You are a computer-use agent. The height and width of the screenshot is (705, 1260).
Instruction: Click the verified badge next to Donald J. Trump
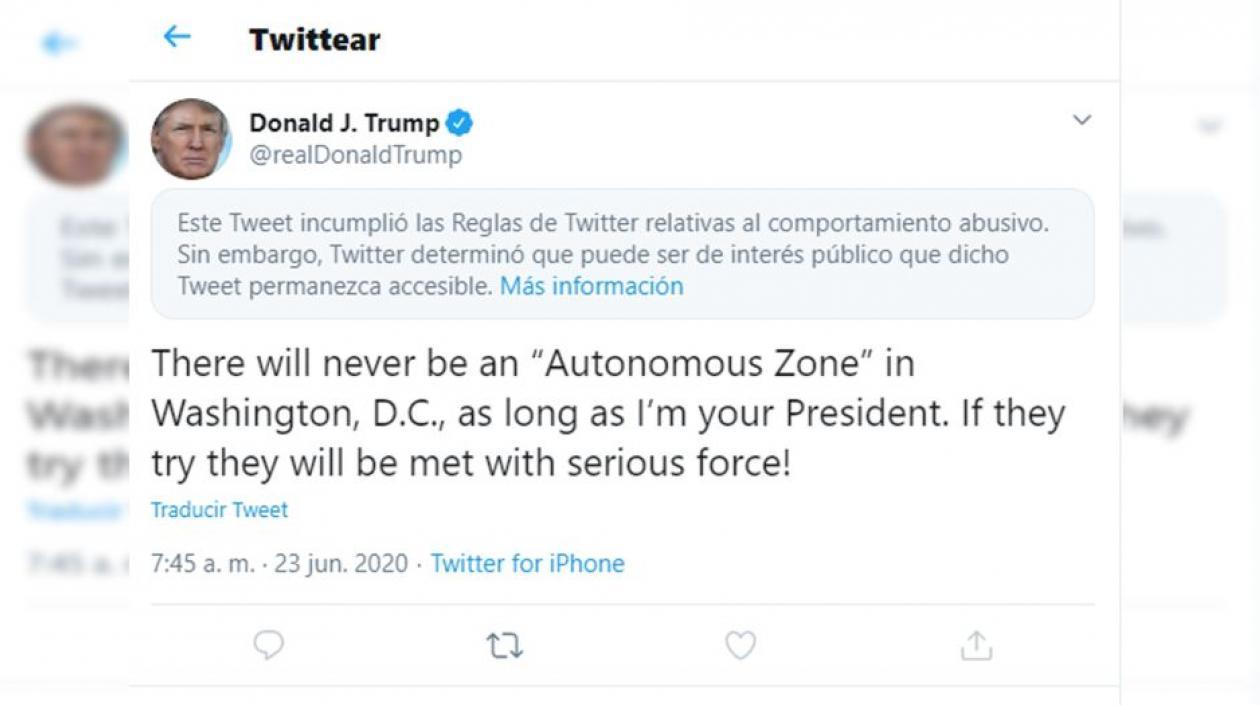coord(460,122)
